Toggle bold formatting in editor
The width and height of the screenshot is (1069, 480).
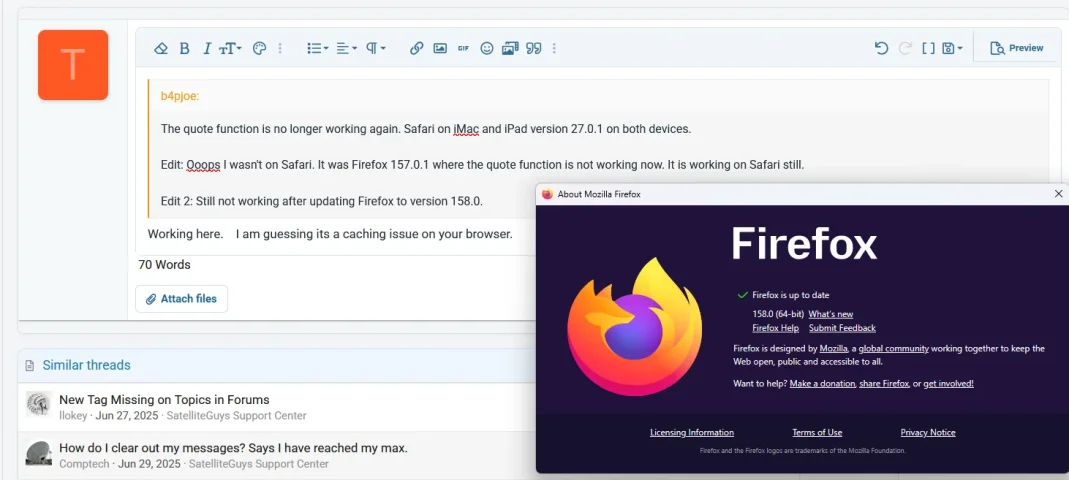(x=184, y=48)
